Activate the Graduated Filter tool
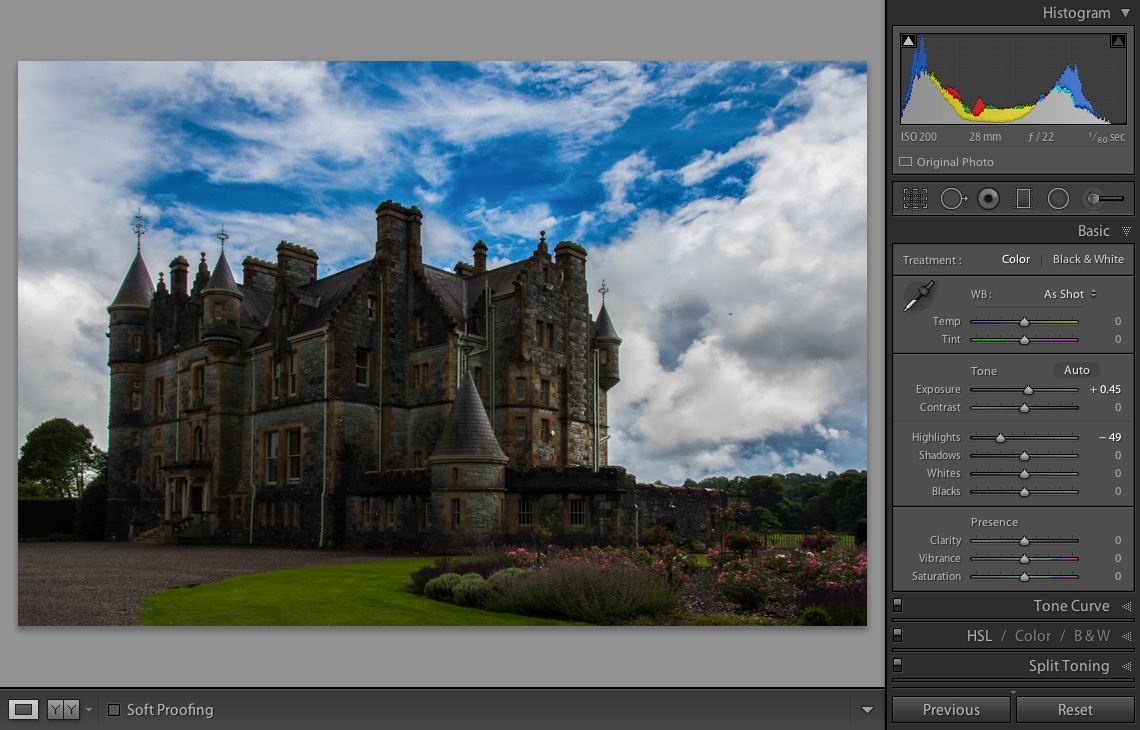This screenshot has height=730, width=1140. point(1023,198)
